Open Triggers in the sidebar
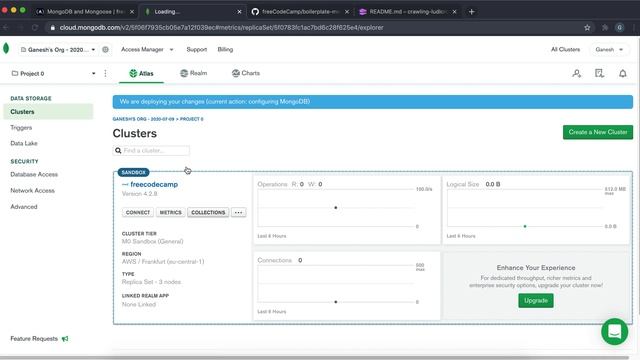The height and width of the screenshot is (360, 640). [21, 128]
